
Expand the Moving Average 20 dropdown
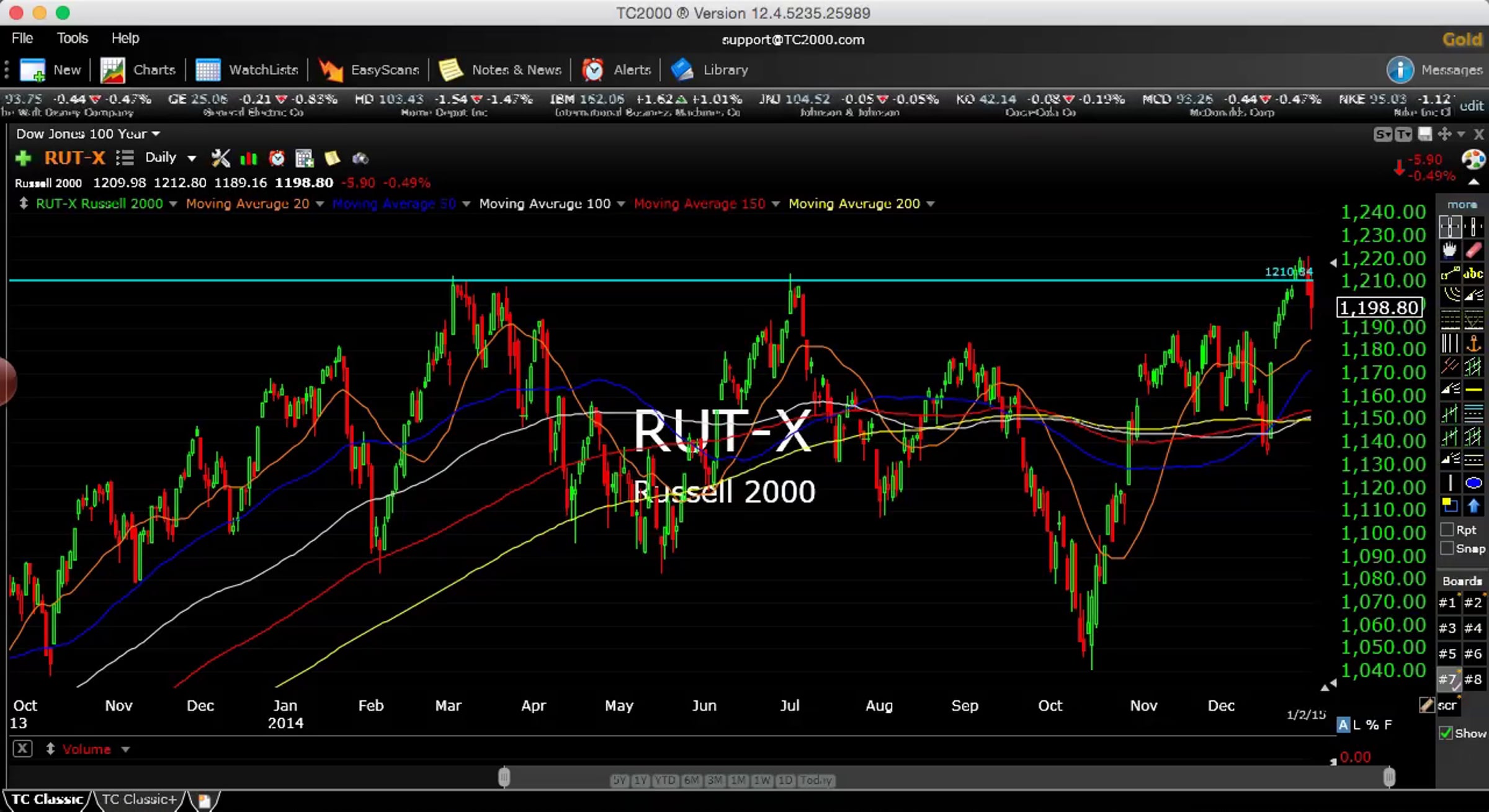pyautogui.click(x=320, y=204)
